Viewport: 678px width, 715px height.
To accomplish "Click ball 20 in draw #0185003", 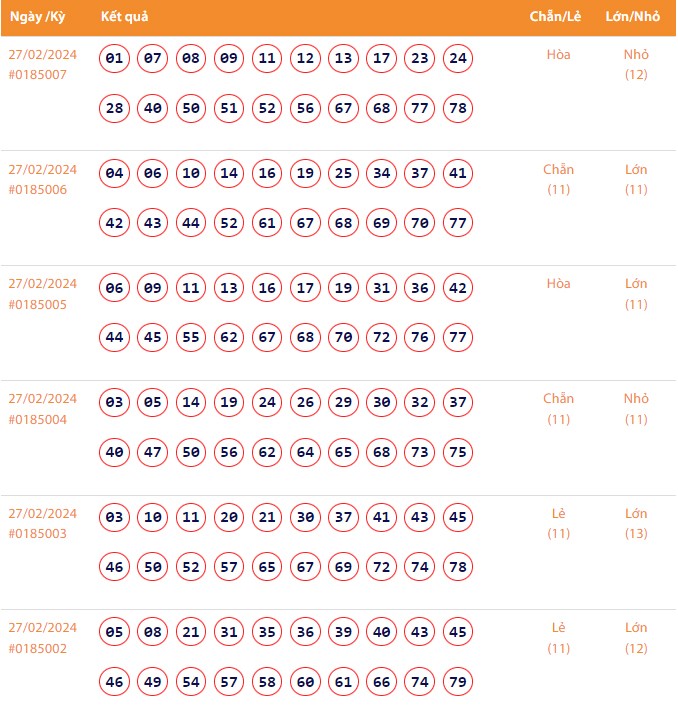I will click(229, 518).
